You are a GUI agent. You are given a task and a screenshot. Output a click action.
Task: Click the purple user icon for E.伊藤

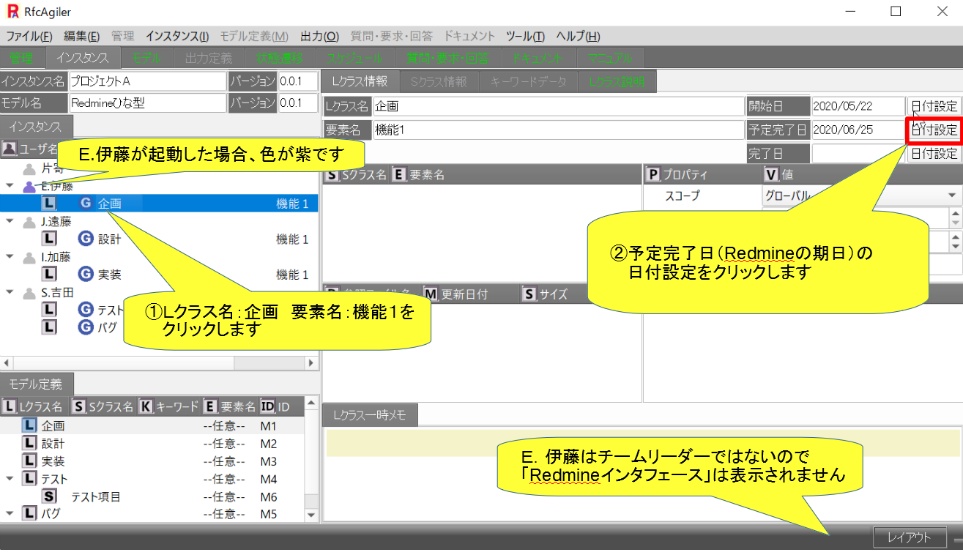coord(28,186)
